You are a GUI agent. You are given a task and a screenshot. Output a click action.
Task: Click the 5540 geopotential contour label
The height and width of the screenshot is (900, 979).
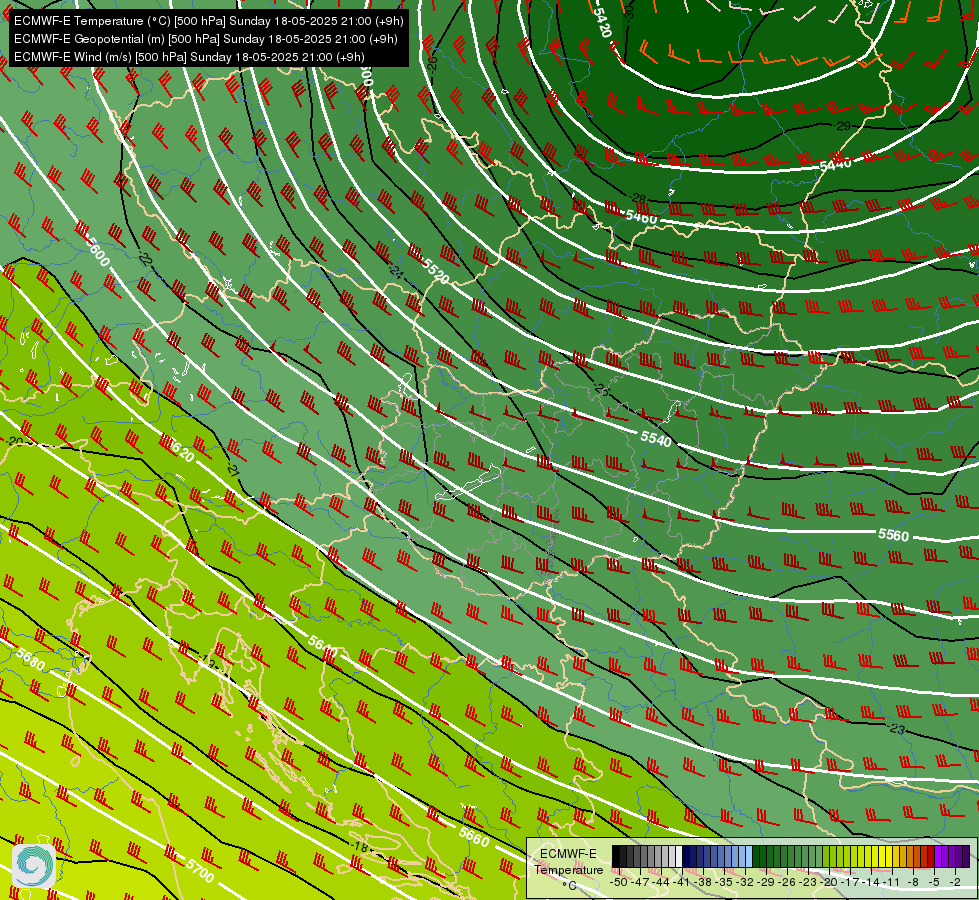pyautogui.click(x=656, y=439)
